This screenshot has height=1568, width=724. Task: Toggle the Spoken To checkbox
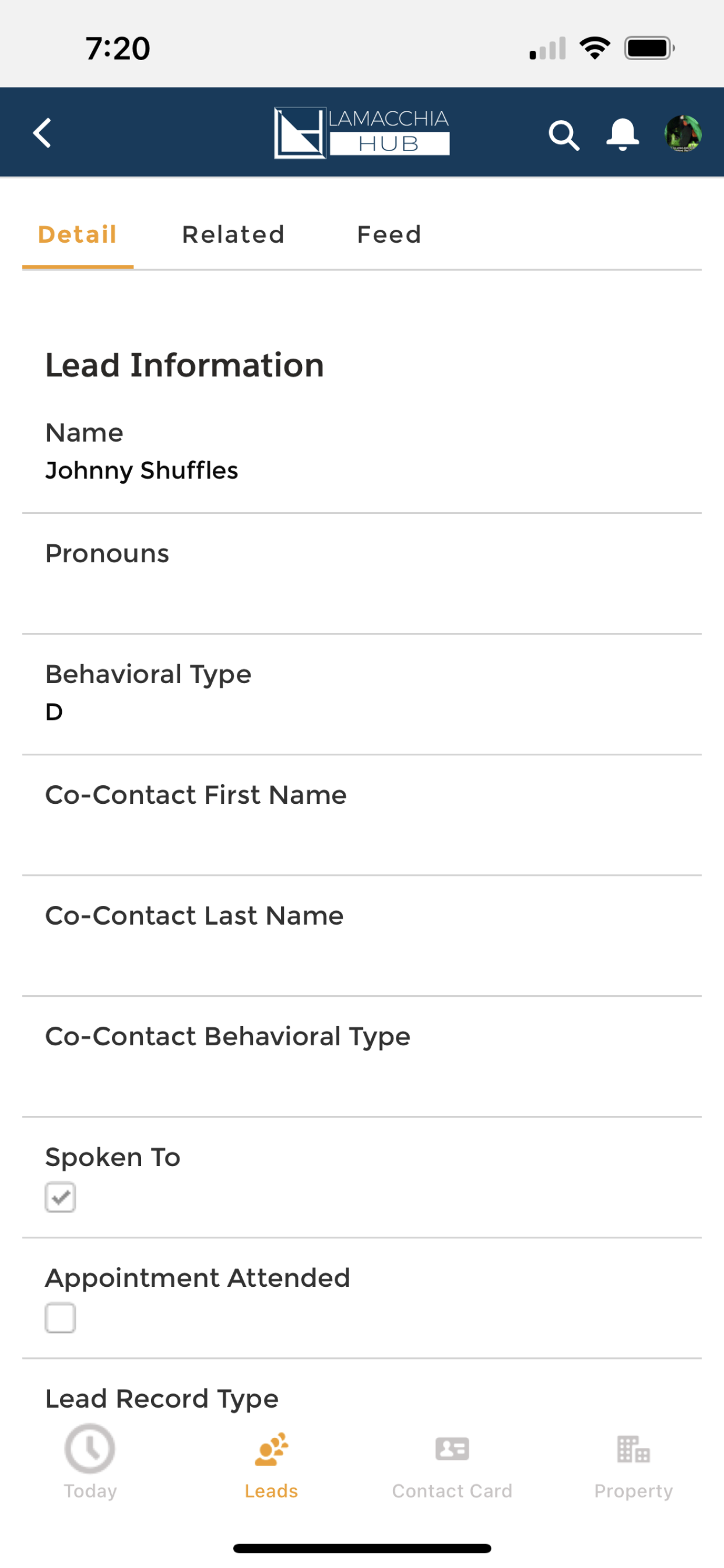(60, 1196)
